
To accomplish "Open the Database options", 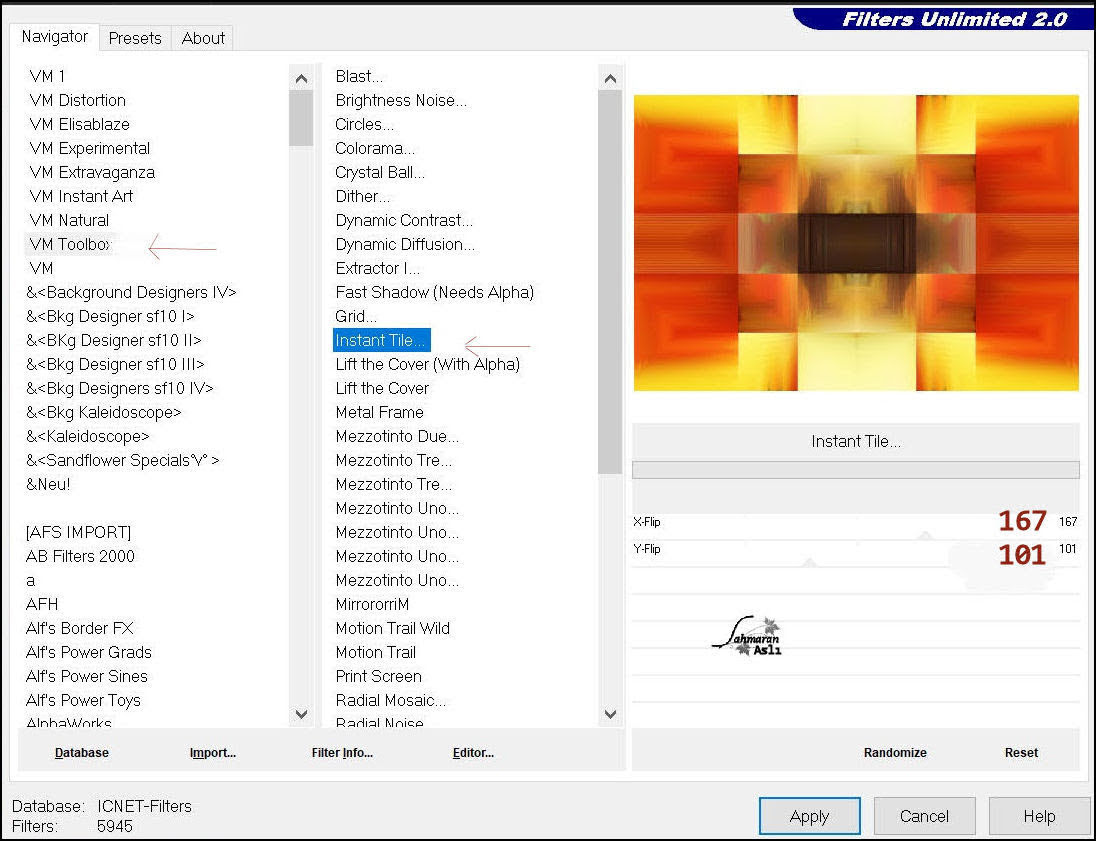I will click(x=82, y=752).
